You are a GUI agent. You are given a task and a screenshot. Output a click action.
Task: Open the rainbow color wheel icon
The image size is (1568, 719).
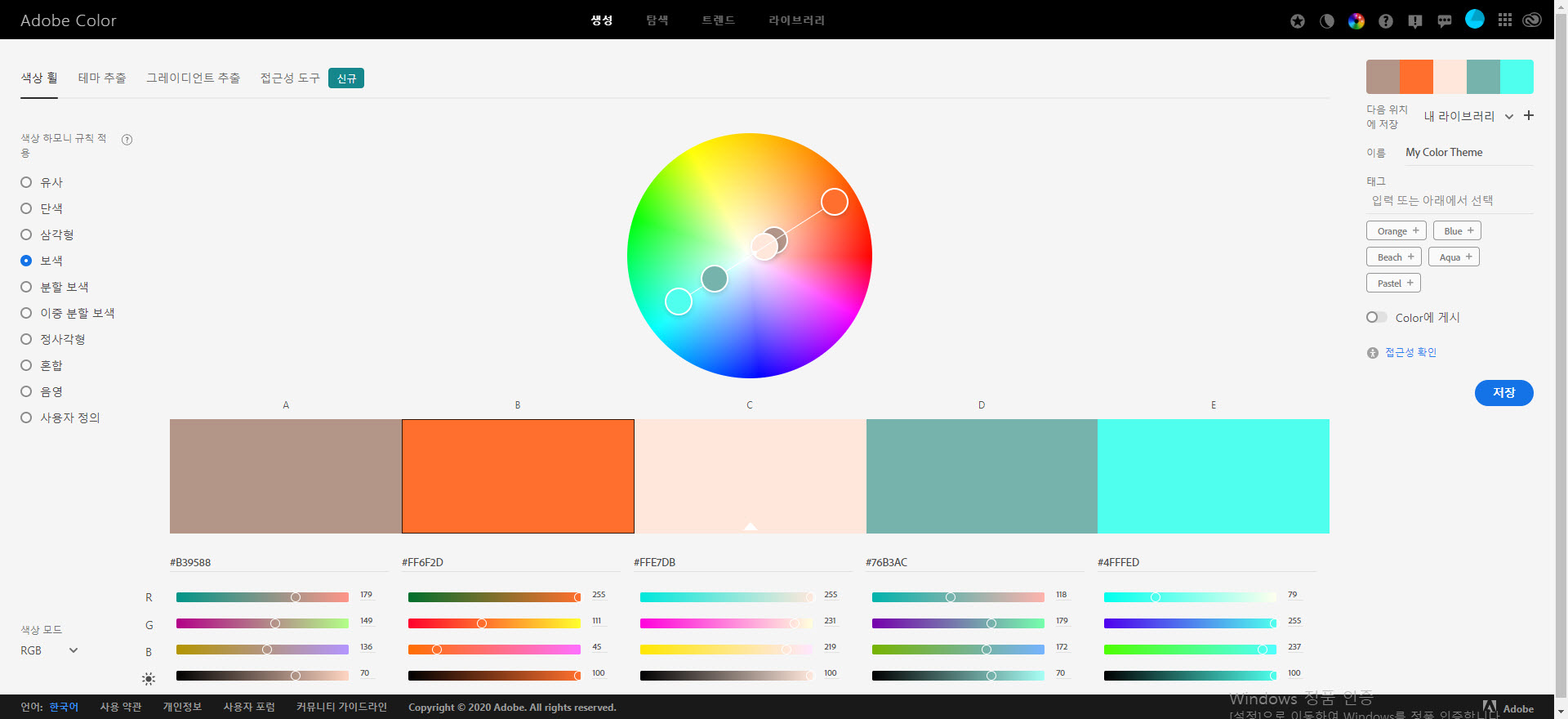point(1356,21)
